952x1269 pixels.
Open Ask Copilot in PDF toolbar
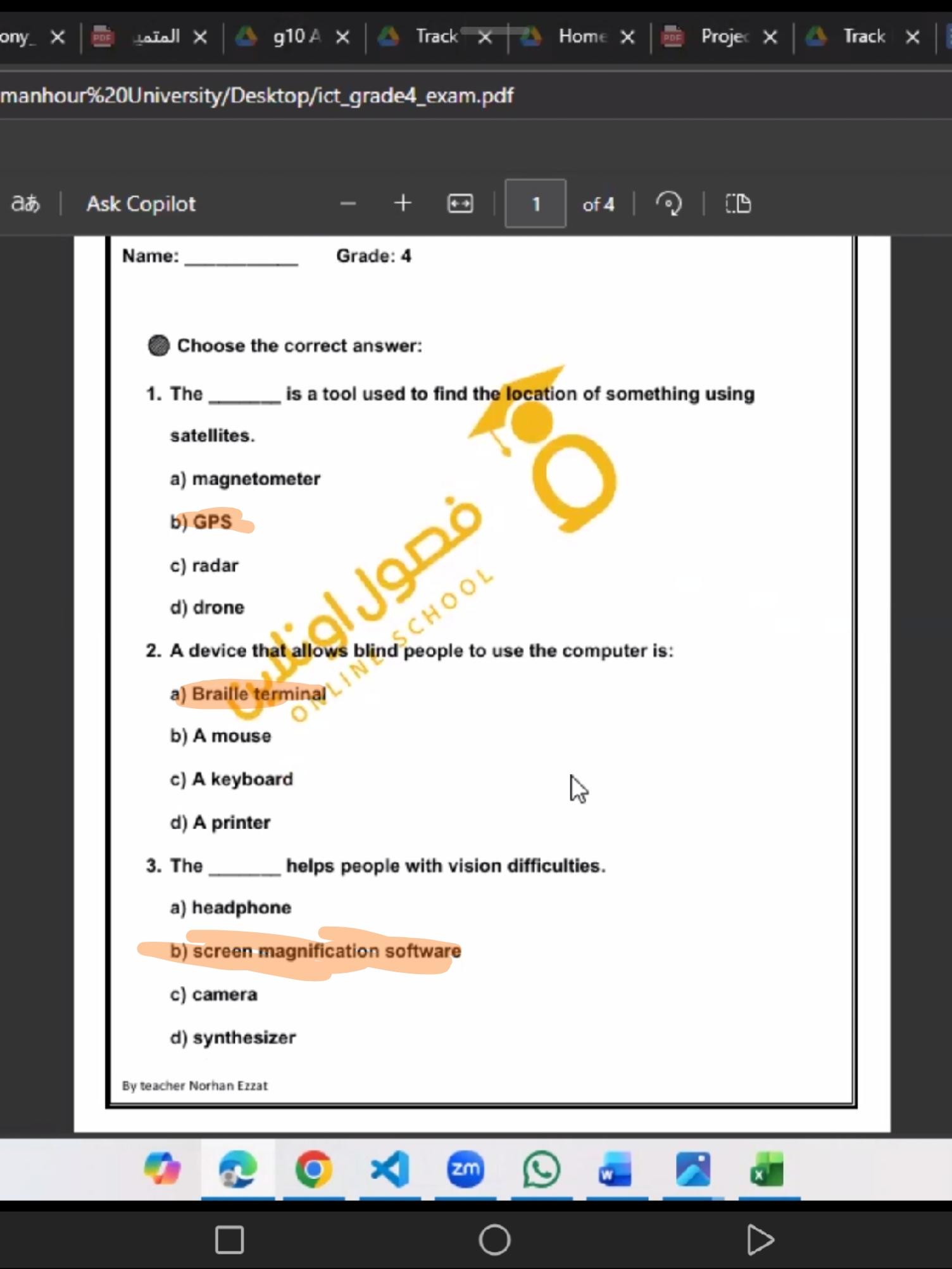141,204
